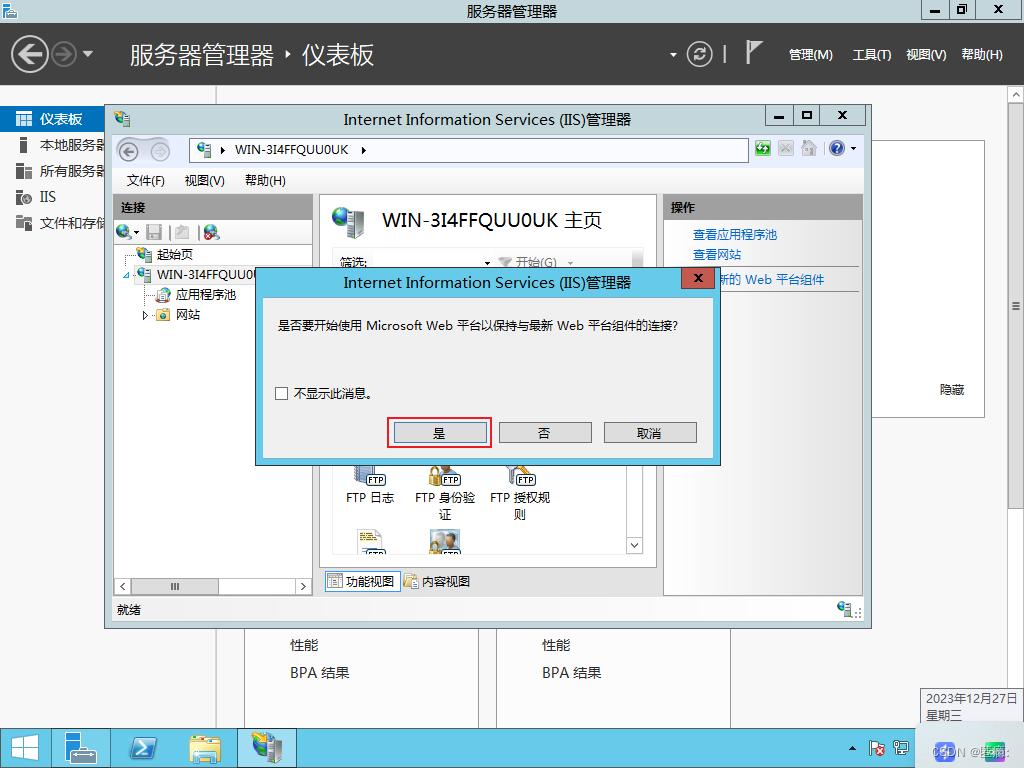Click the 是 (Yes) button in dialog

coord(440,433)
